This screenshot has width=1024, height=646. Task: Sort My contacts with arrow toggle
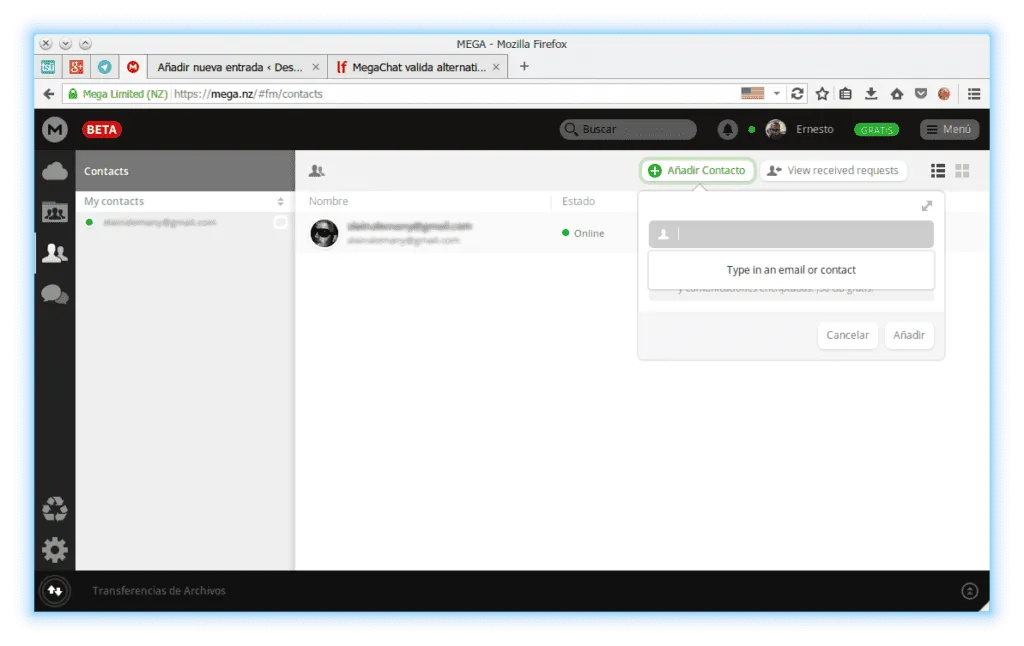coord(280,202)
